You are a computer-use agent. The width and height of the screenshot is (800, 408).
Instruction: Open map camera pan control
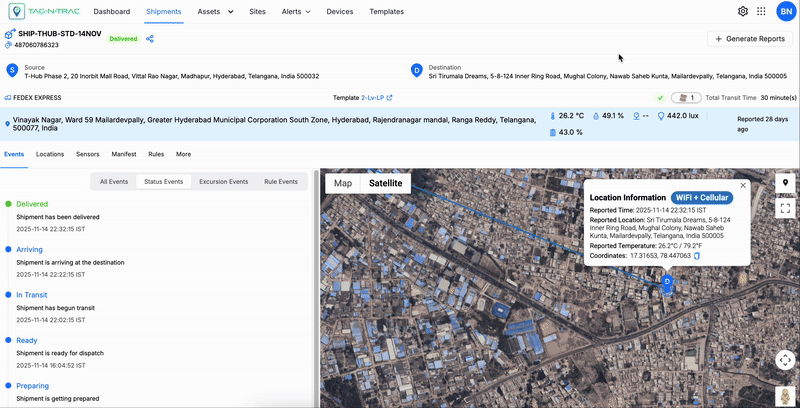(x=786, y=360)
